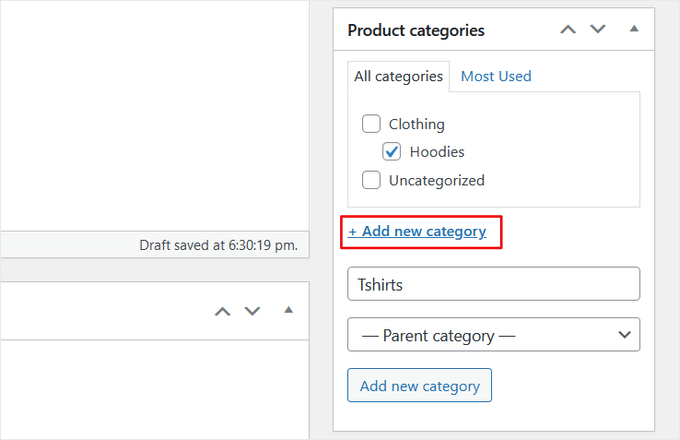The height and width of the screenshot is (440, 680).
Task: Collapse the Product categories panel triangle
Action: (x=633, y=29)
